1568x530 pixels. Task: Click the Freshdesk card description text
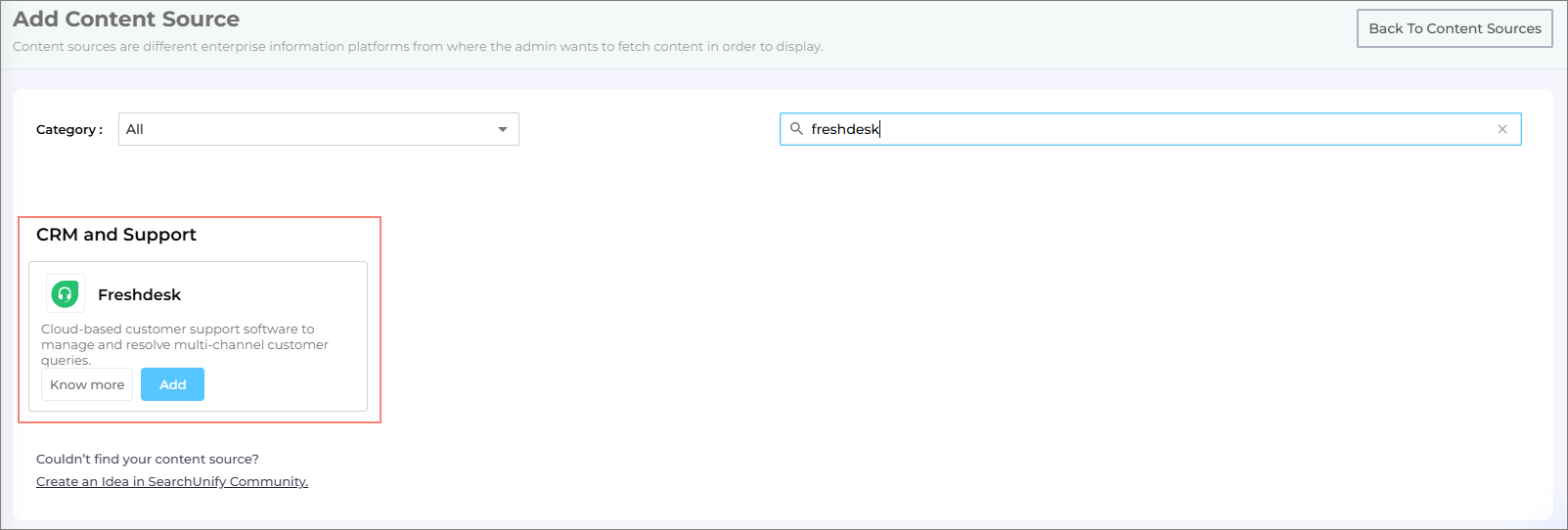click(x=185, y=344)
